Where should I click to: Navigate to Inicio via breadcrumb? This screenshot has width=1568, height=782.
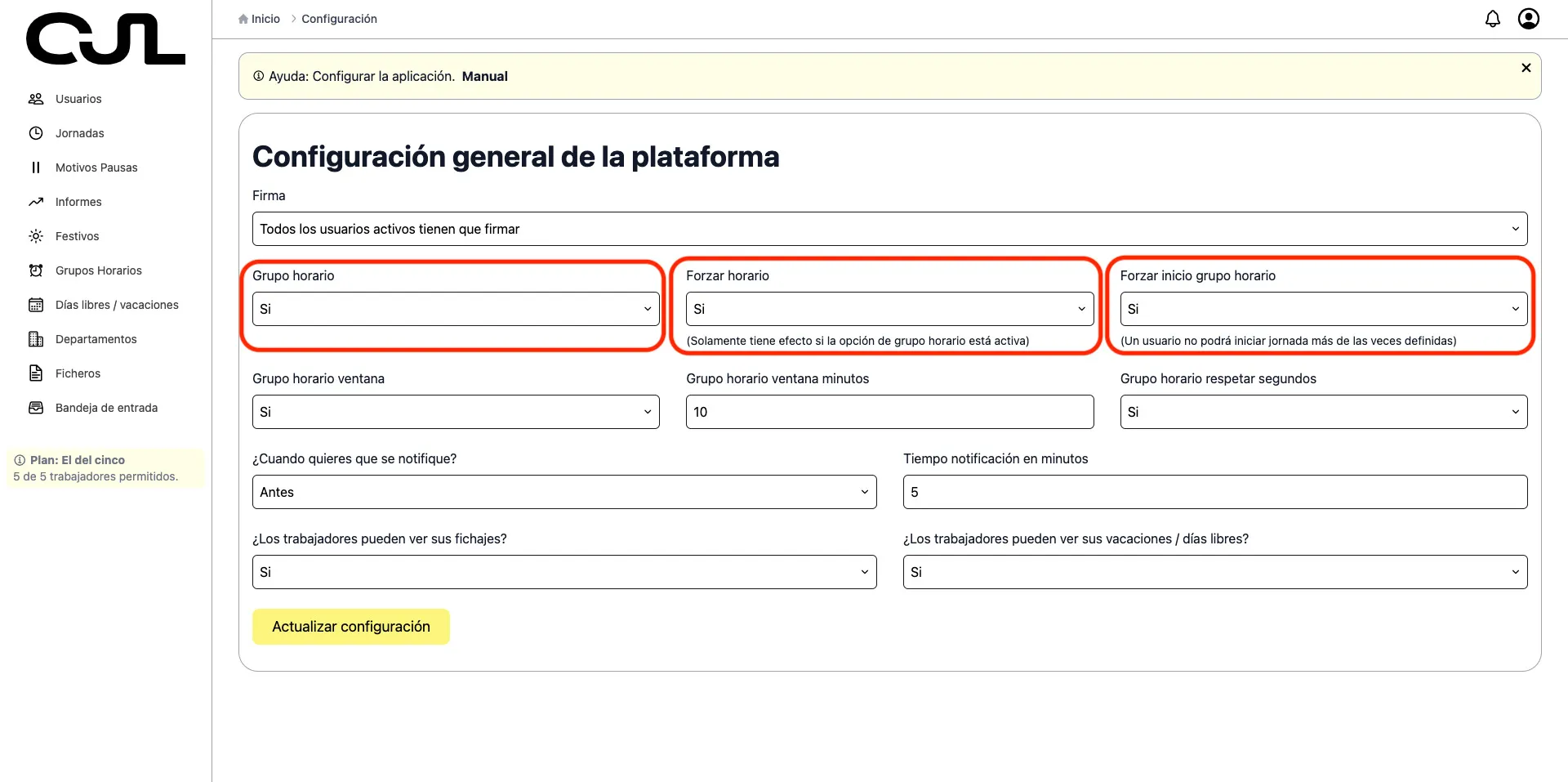(265, 18)
